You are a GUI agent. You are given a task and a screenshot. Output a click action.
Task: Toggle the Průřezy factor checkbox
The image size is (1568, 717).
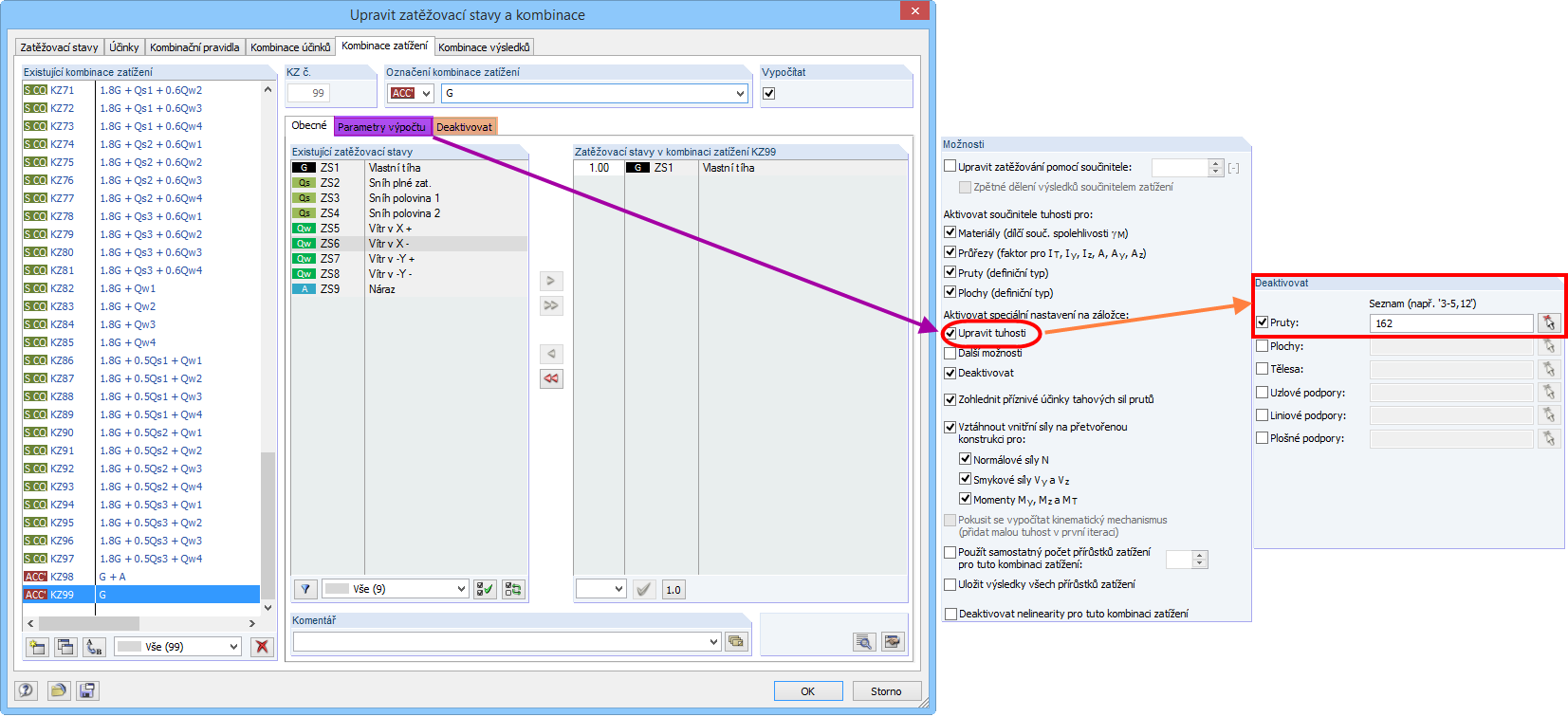pyautogui.click(x=950, y=252)
